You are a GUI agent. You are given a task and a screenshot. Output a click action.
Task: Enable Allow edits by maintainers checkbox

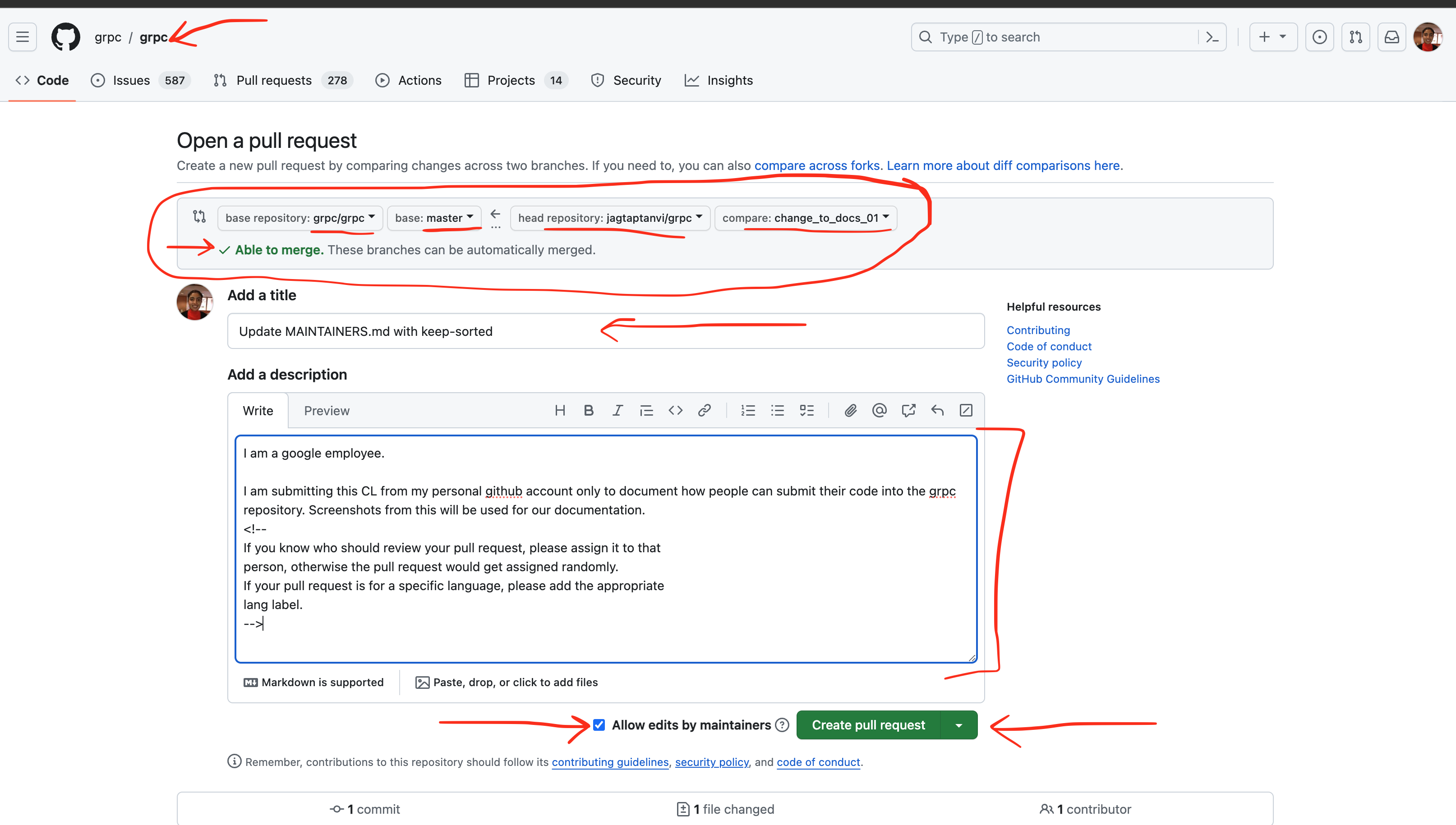pyautogui.click(x=598, y=725)
